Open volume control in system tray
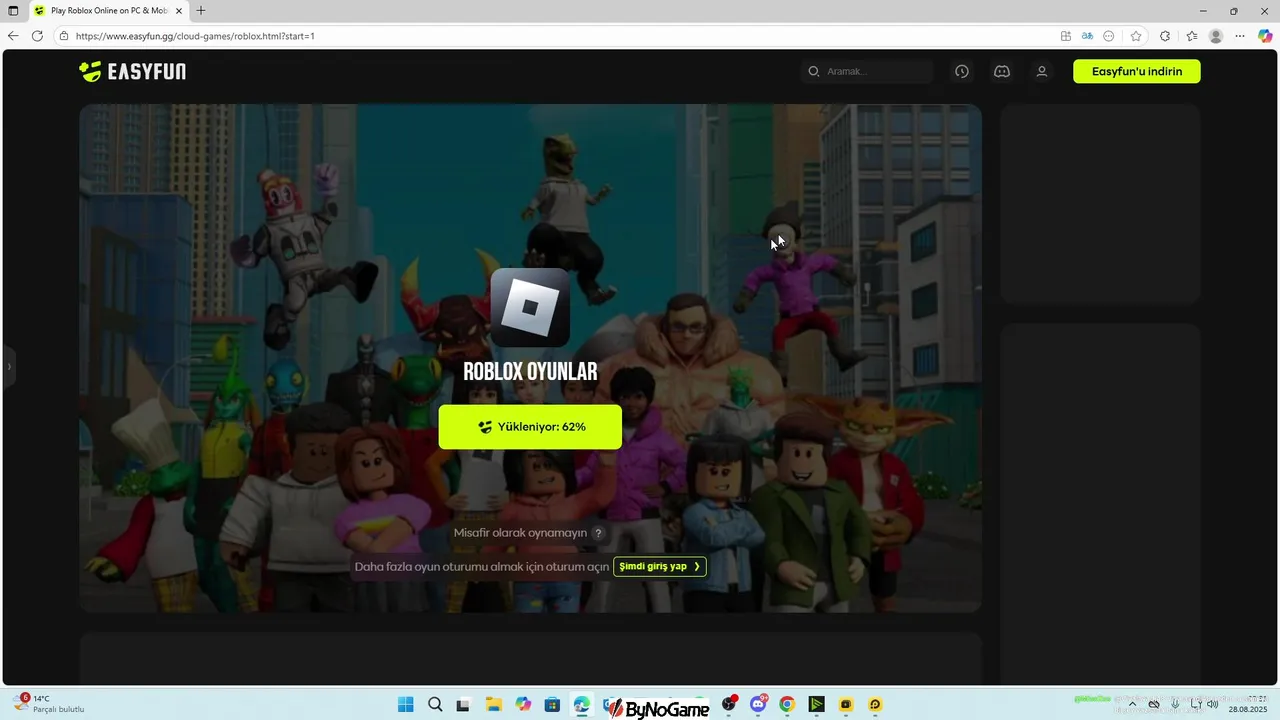This screenshot has width=1280, height=720. pyautogui.click(x=1213, y=704)
